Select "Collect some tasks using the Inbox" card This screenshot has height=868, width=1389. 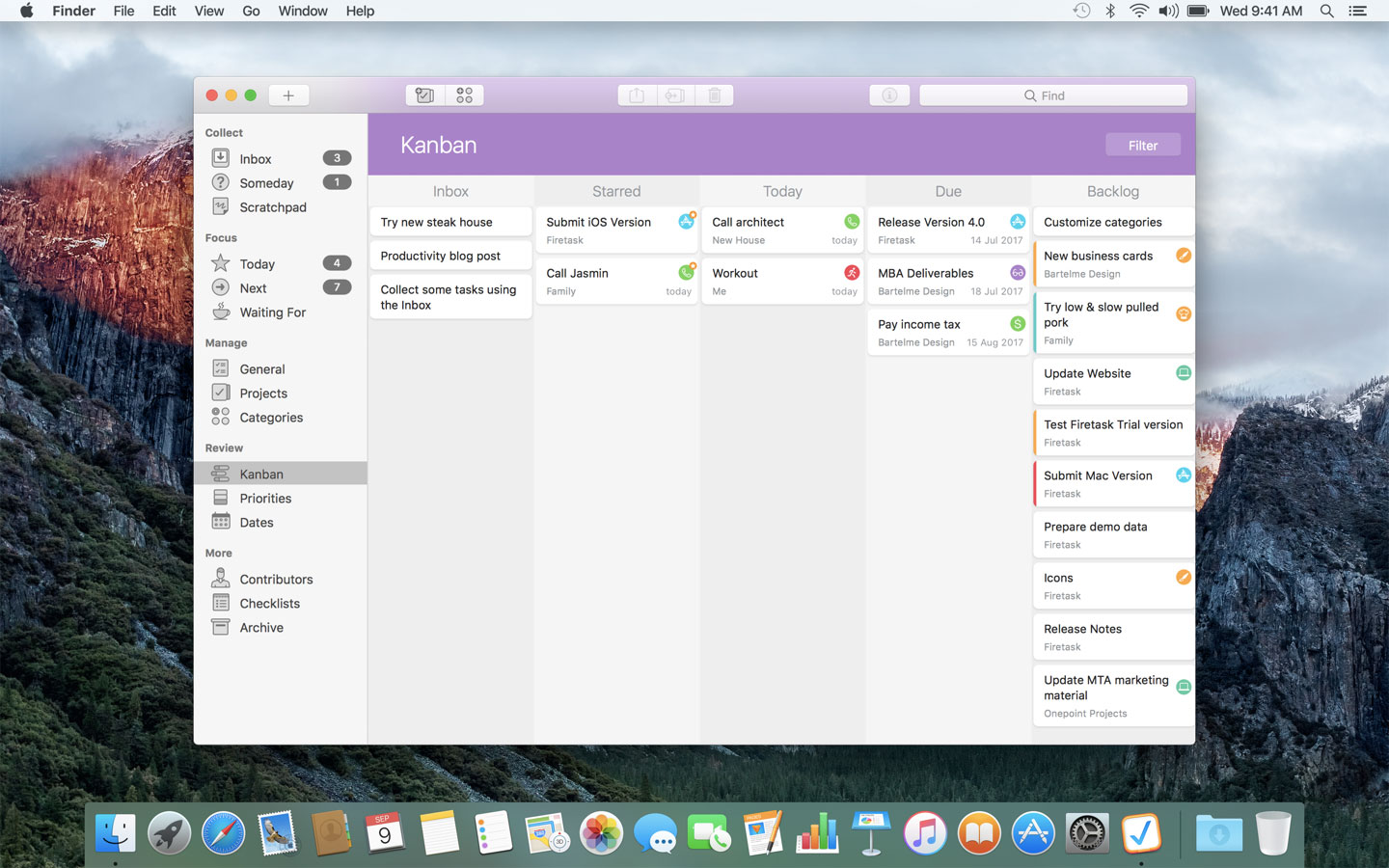coord(450,297)
